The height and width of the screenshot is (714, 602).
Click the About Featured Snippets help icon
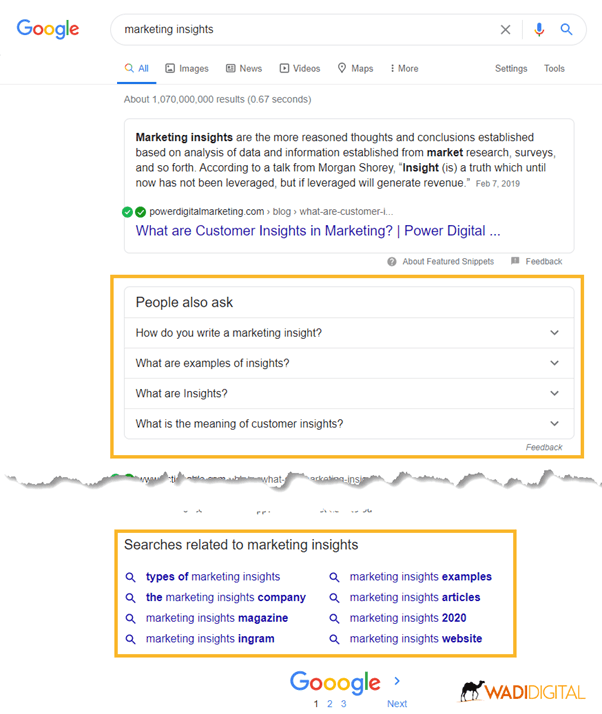[x=392, y=261]
